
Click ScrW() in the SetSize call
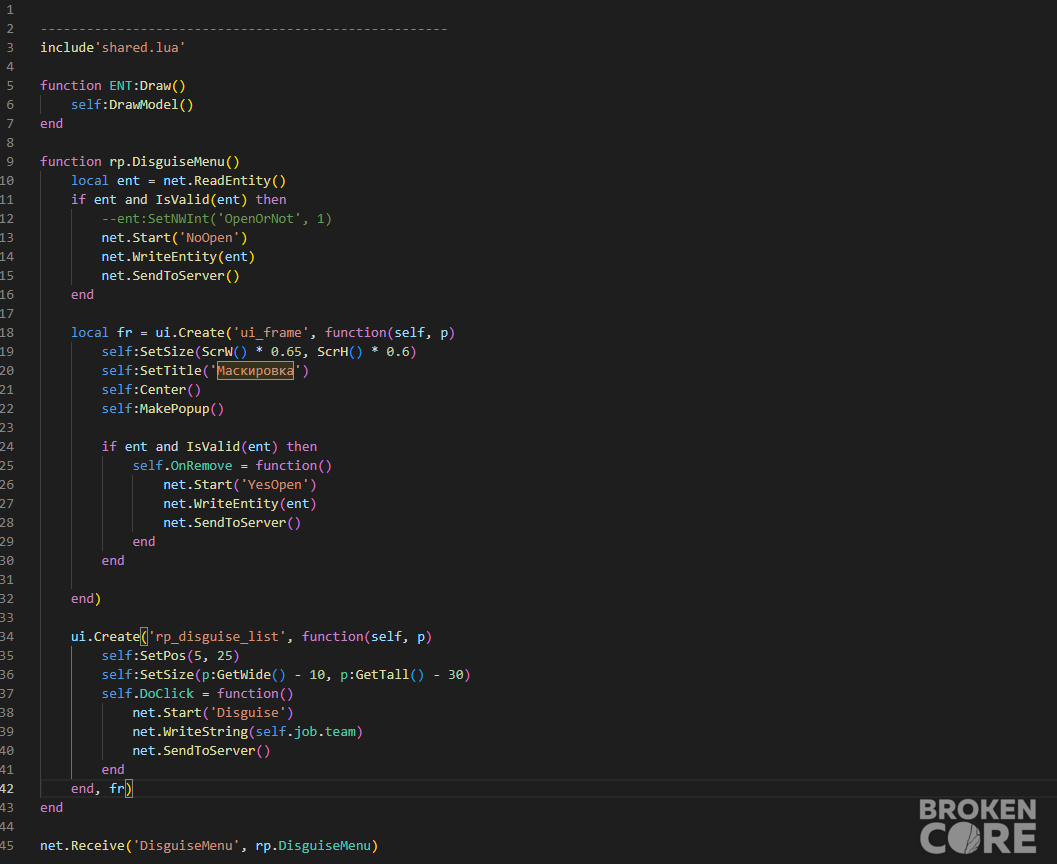coord(224,352)
